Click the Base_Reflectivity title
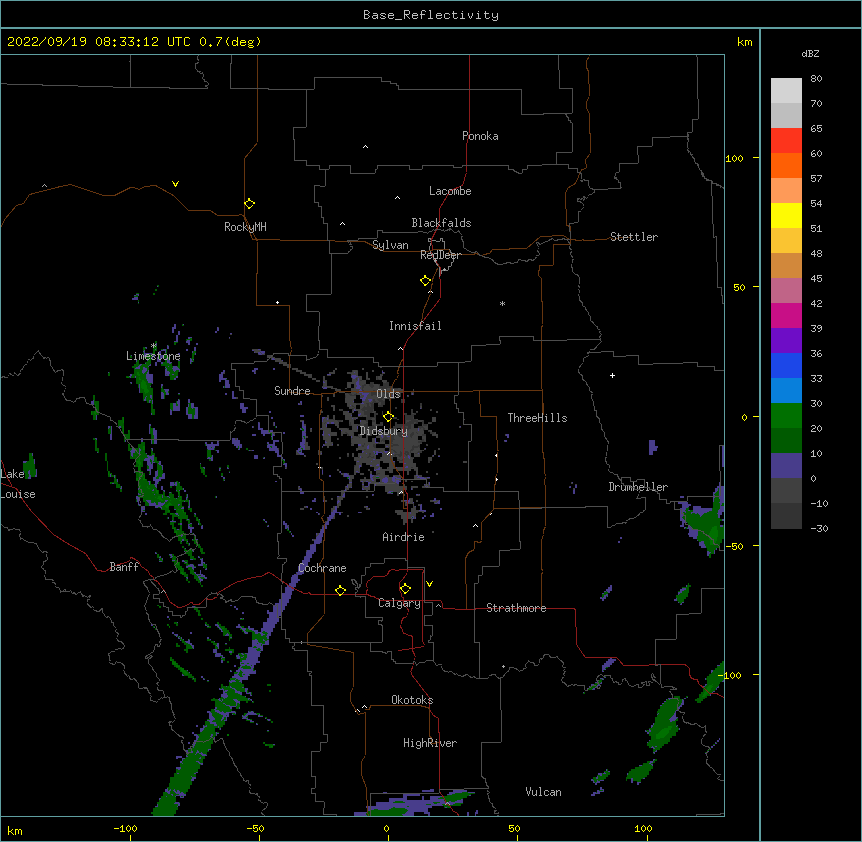The image size is (862, 842). (x=431, y=15)
